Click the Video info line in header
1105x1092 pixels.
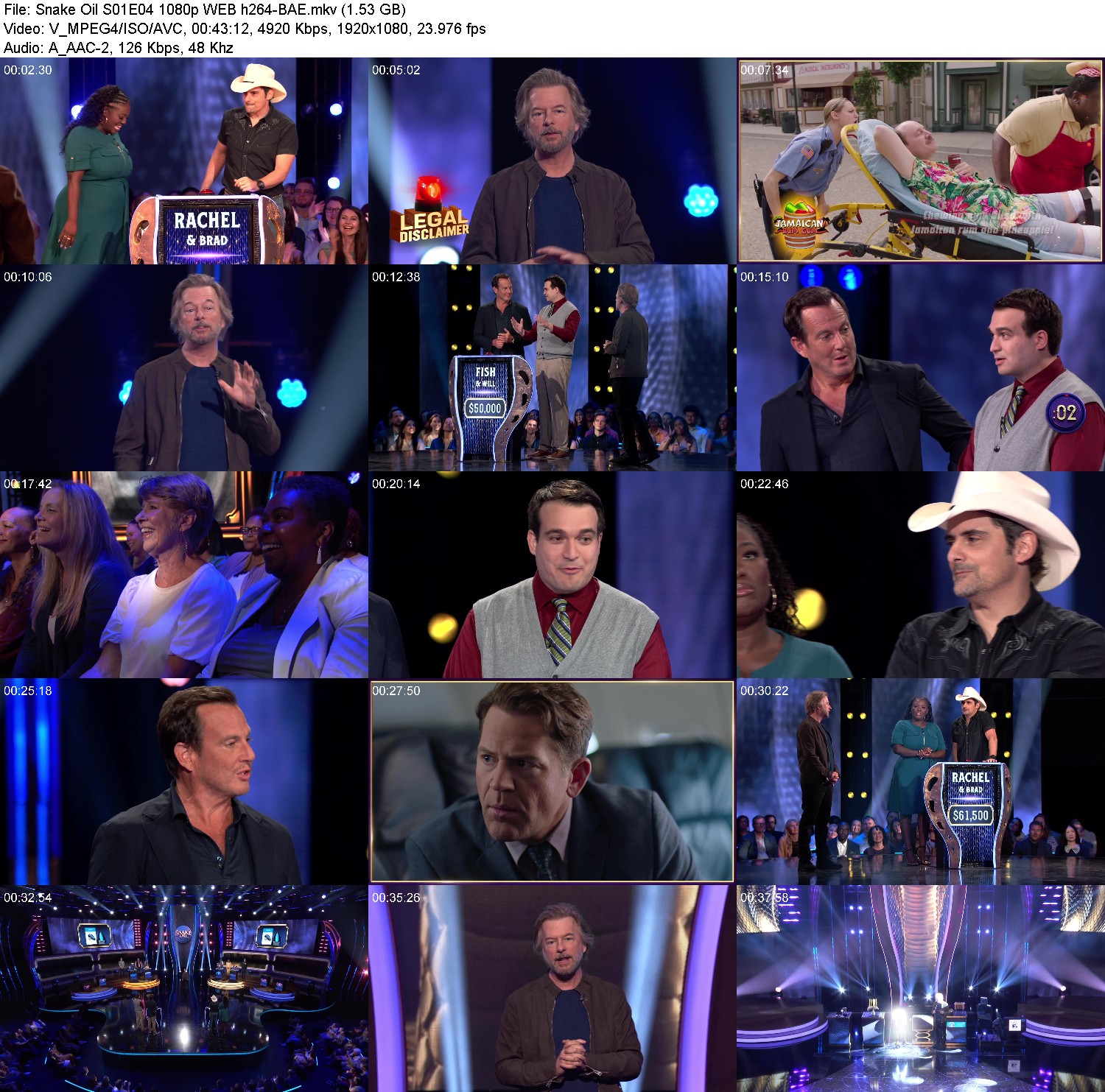(245, 29)
